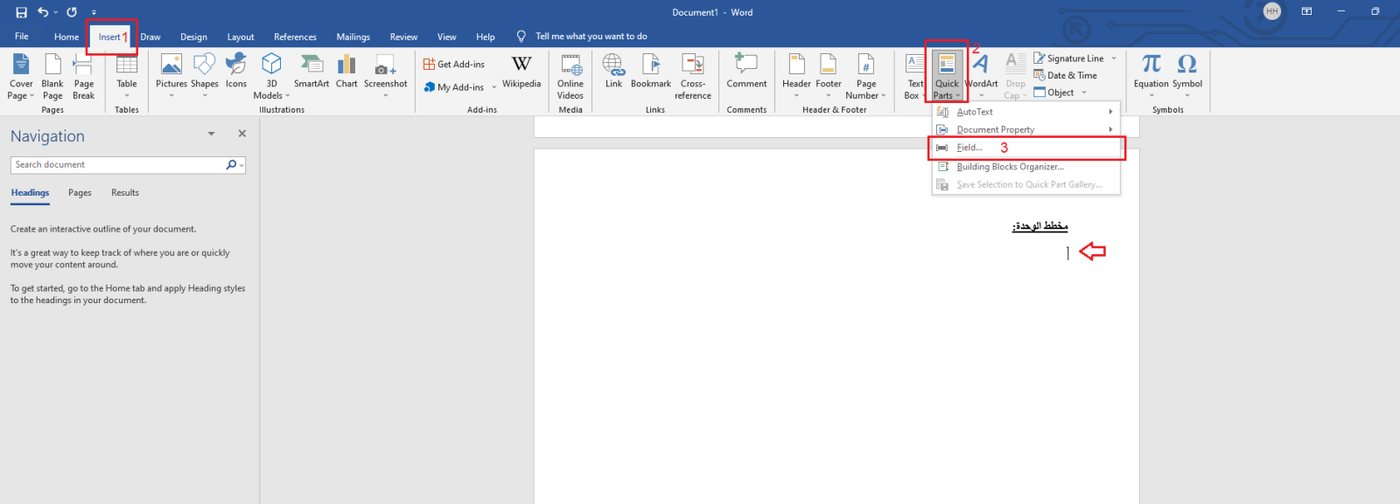This screenshot has height=504, width=1400.
Task: Expand the Signature Line dropdown arrow
Action: pyautogui.click(x=1114, y=58)
